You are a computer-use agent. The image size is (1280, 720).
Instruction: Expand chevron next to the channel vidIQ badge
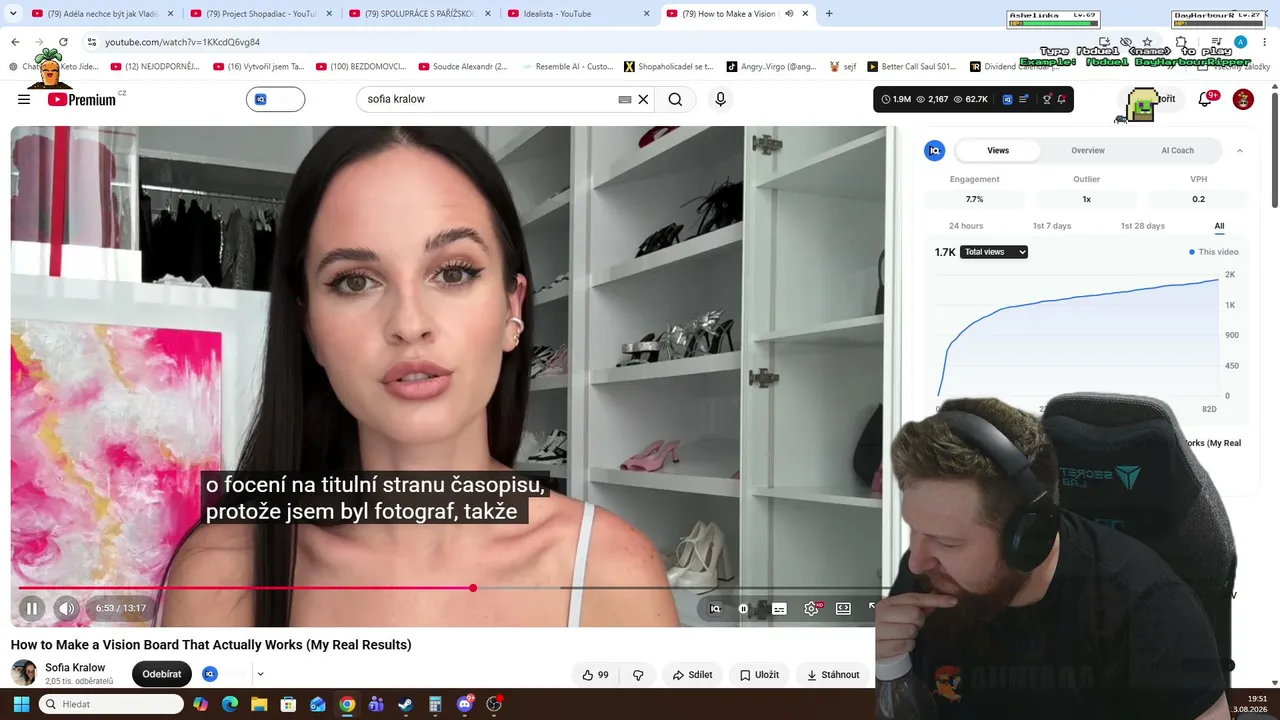pyautogui.click(x=260, y=674)
